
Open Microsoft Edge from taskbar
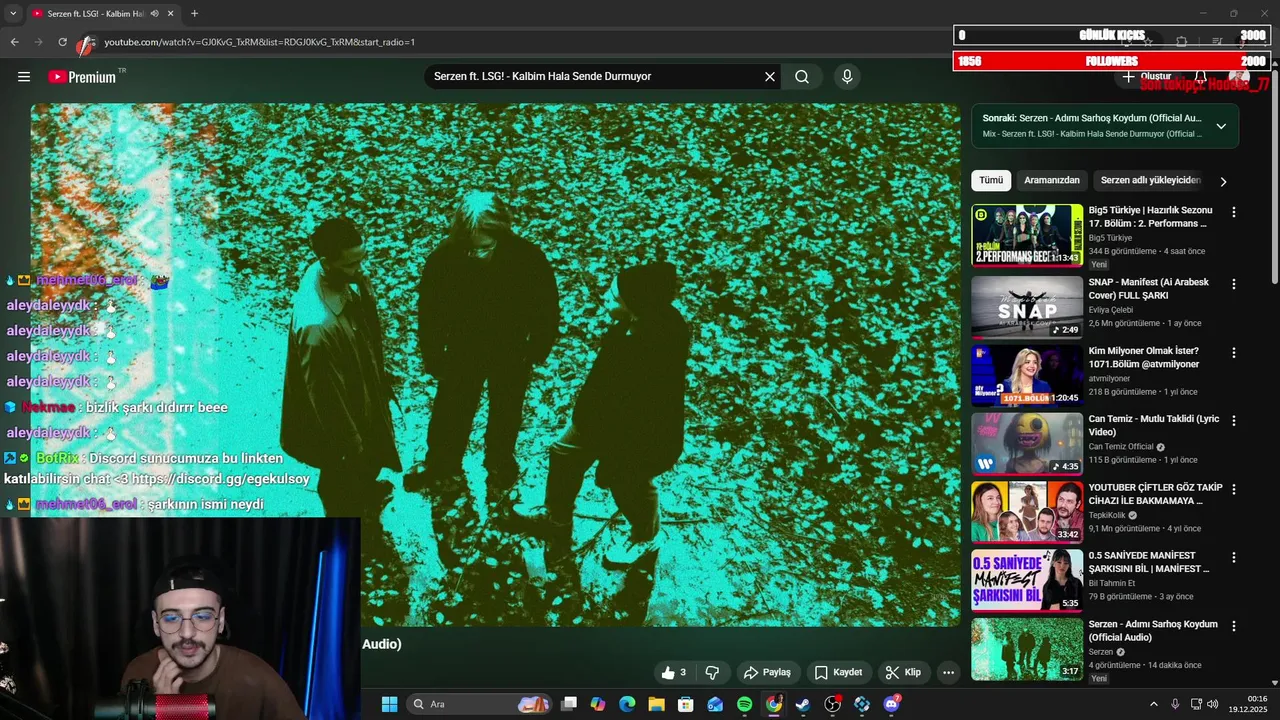tap(627, 704)
